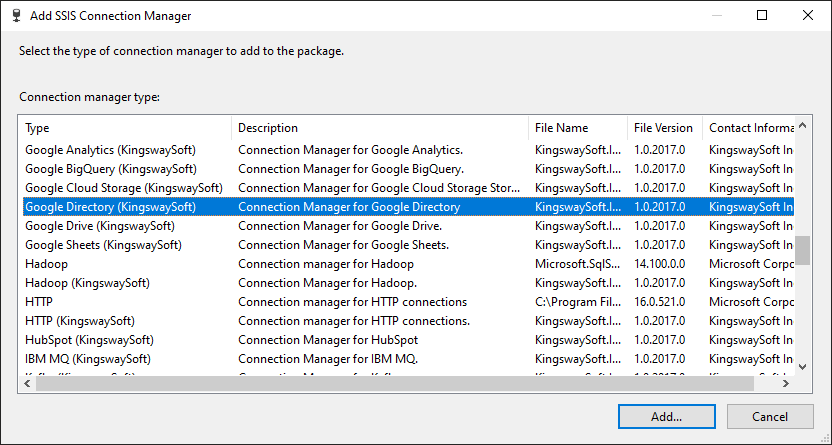Click file name 'C:\Program Fil...'
Viewport: 832px width, 445px height.
[x=578, y=302]
